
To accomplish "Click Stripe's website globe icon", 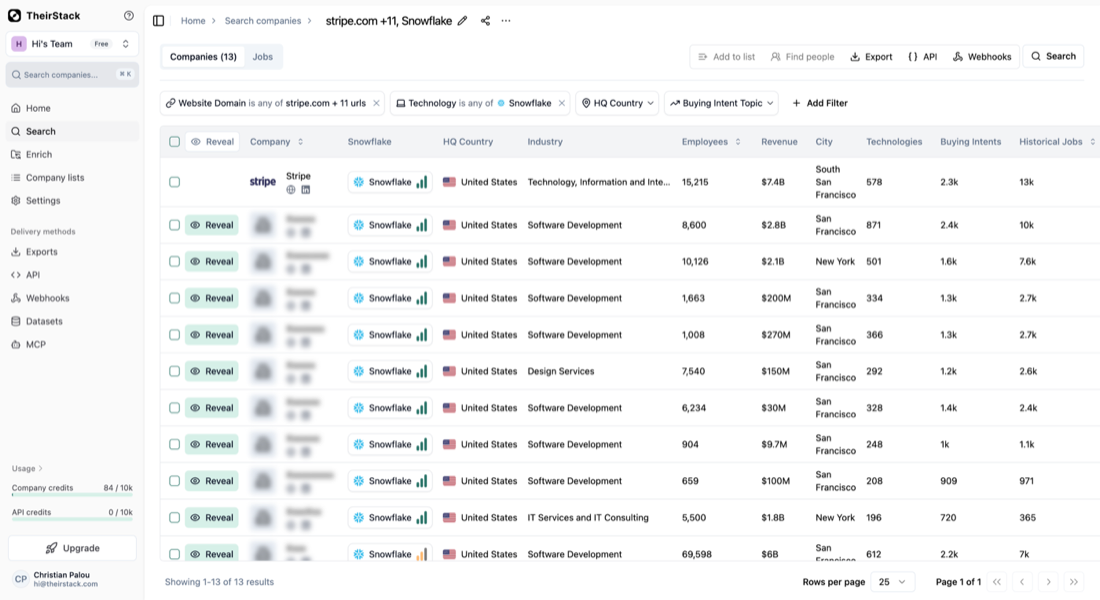I will pos(291,189).
